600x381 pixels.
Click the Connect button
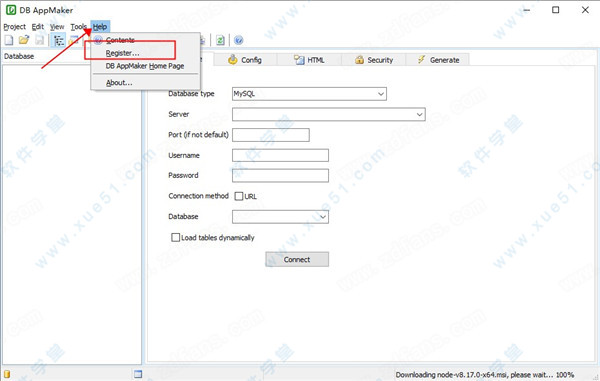coord(297,259)
